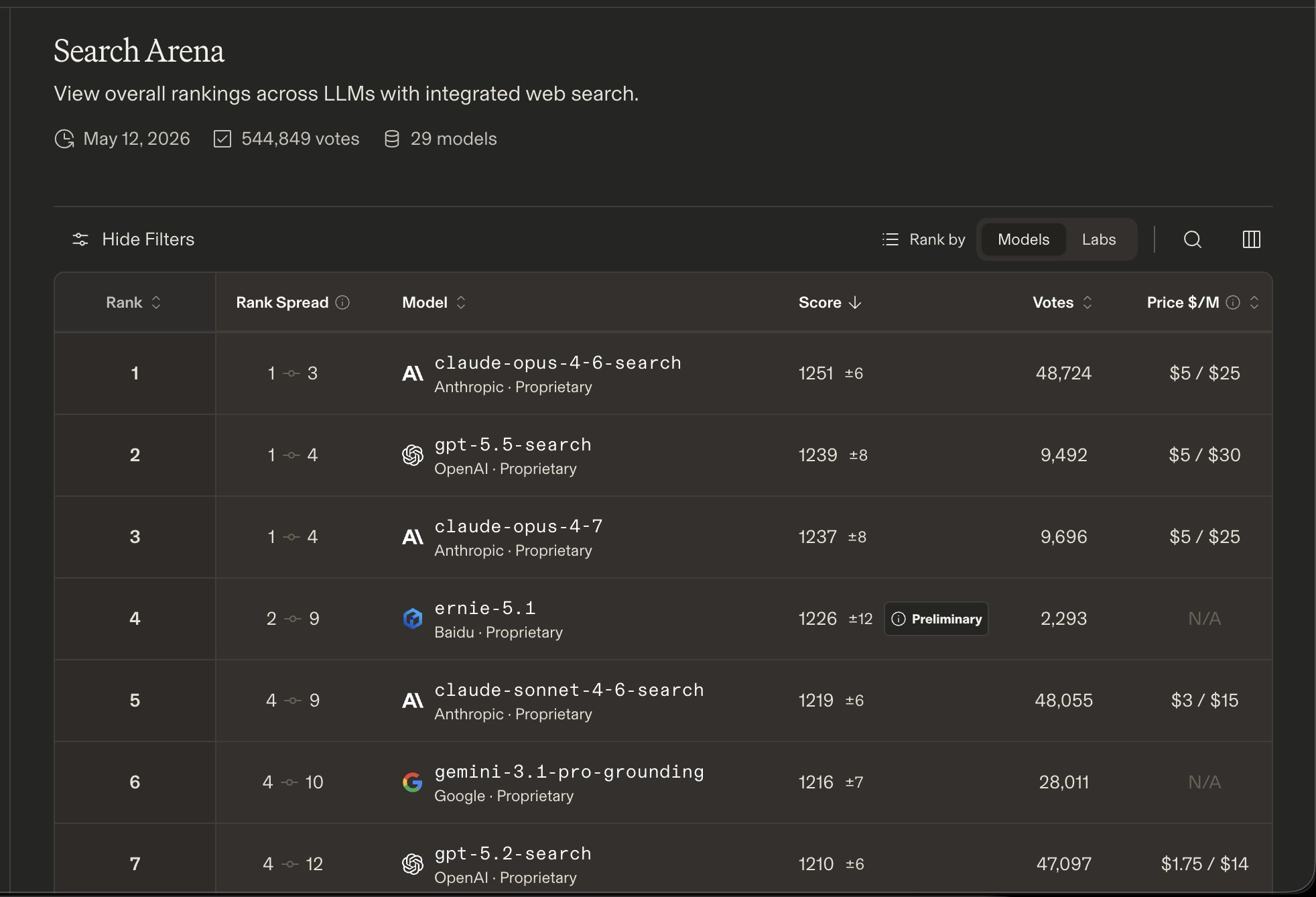Click the 28,011 votes cell
This screenshot has height=897, width=1316.
(x=1063, y=782)
